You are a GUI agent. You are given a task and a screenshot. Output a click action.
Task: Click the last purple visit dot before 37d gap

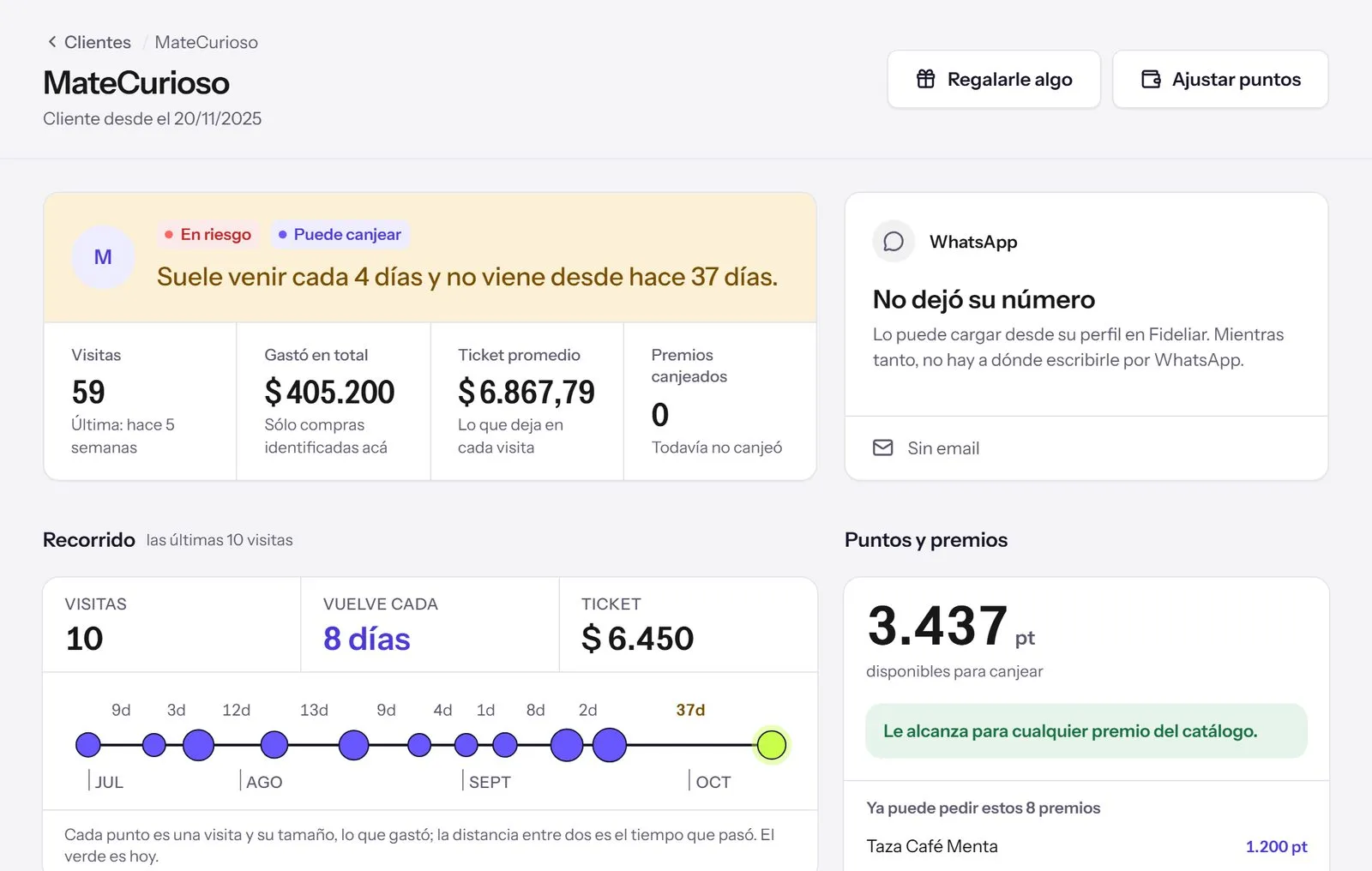pos(610,745)
